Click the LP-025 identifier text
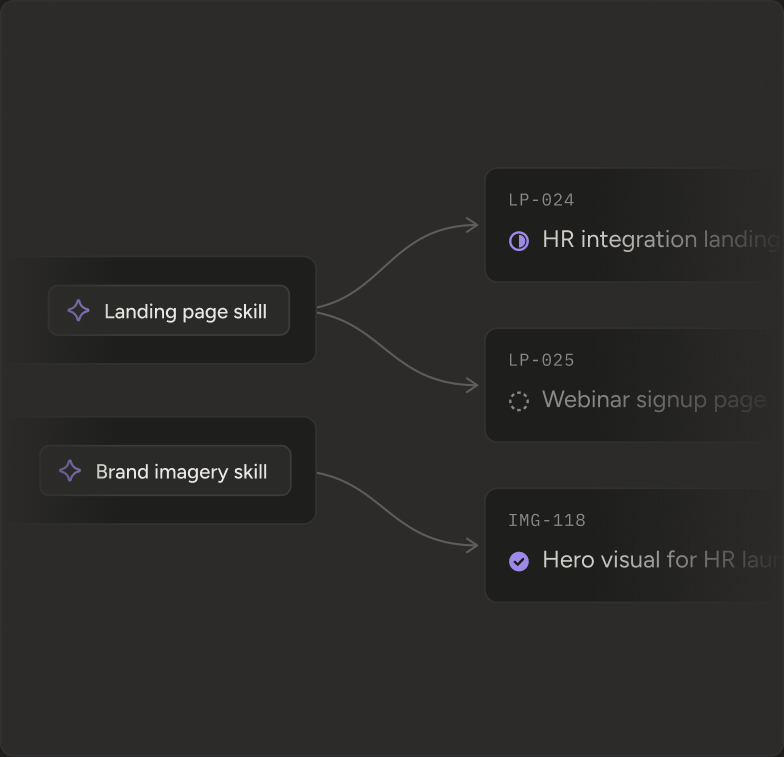 pos(542,360)
